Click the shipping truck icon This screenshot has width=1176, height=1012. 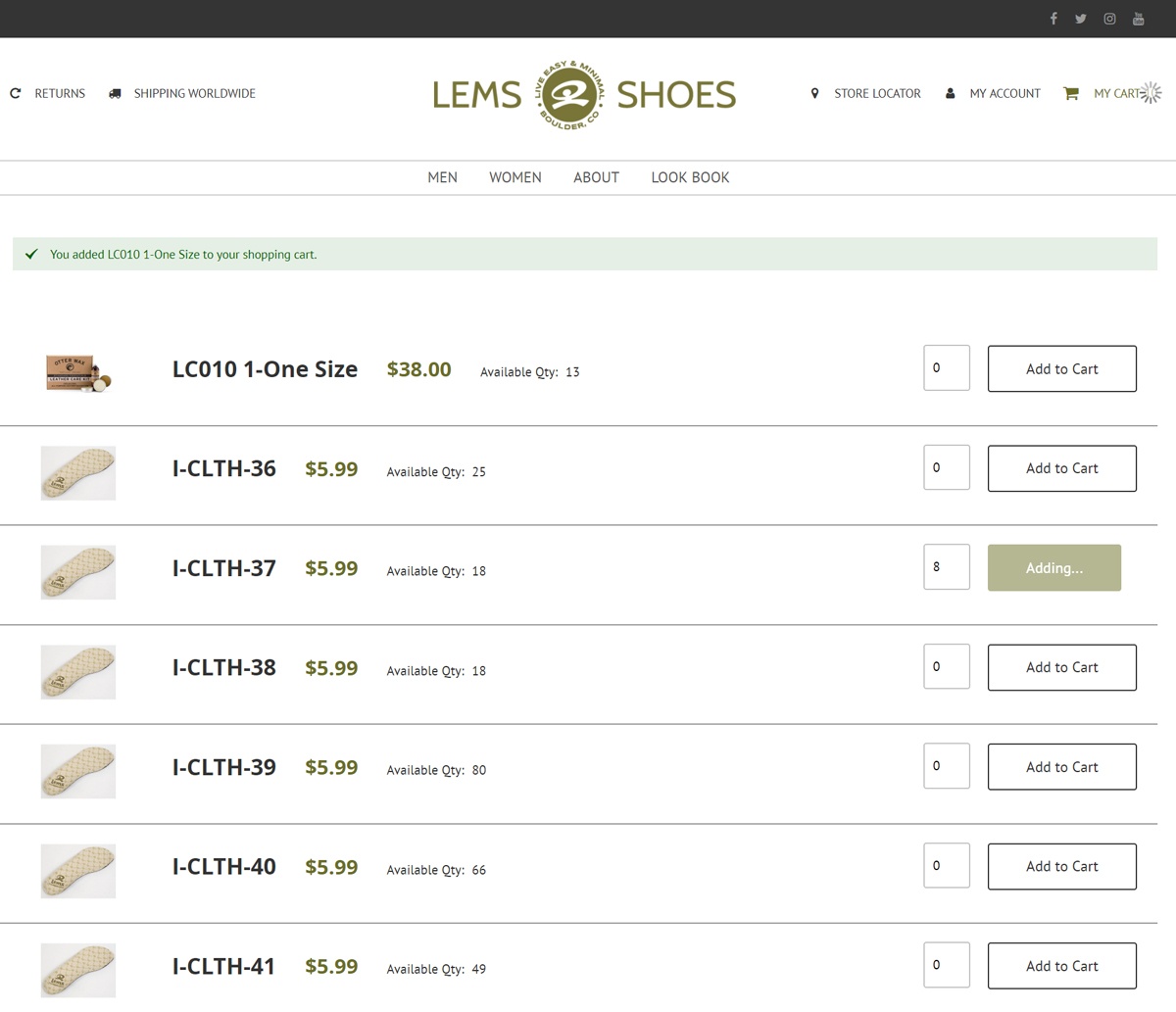pos(115,94)
